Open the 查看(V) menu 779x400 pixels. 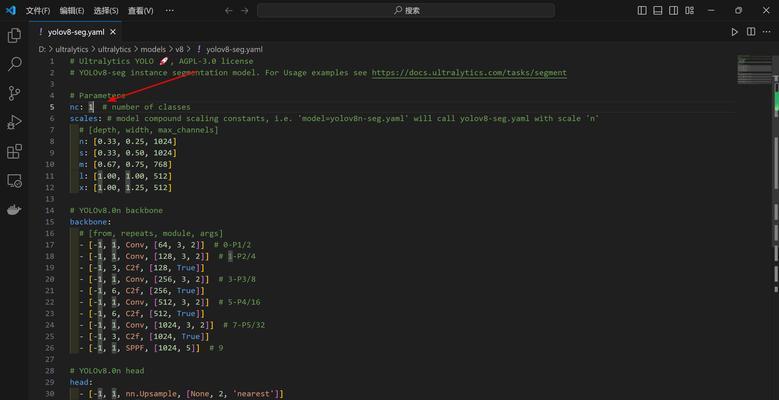141,10
